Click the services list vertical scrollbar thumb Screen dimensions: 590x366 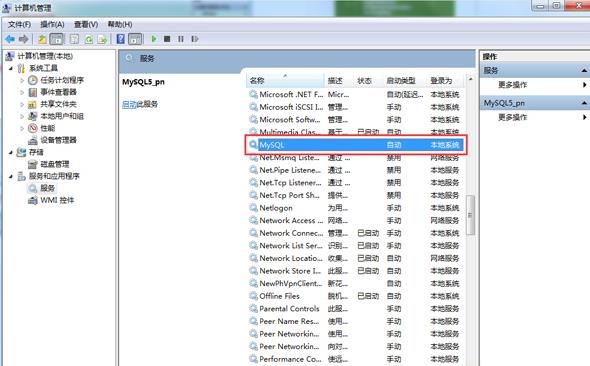point(470,215)
